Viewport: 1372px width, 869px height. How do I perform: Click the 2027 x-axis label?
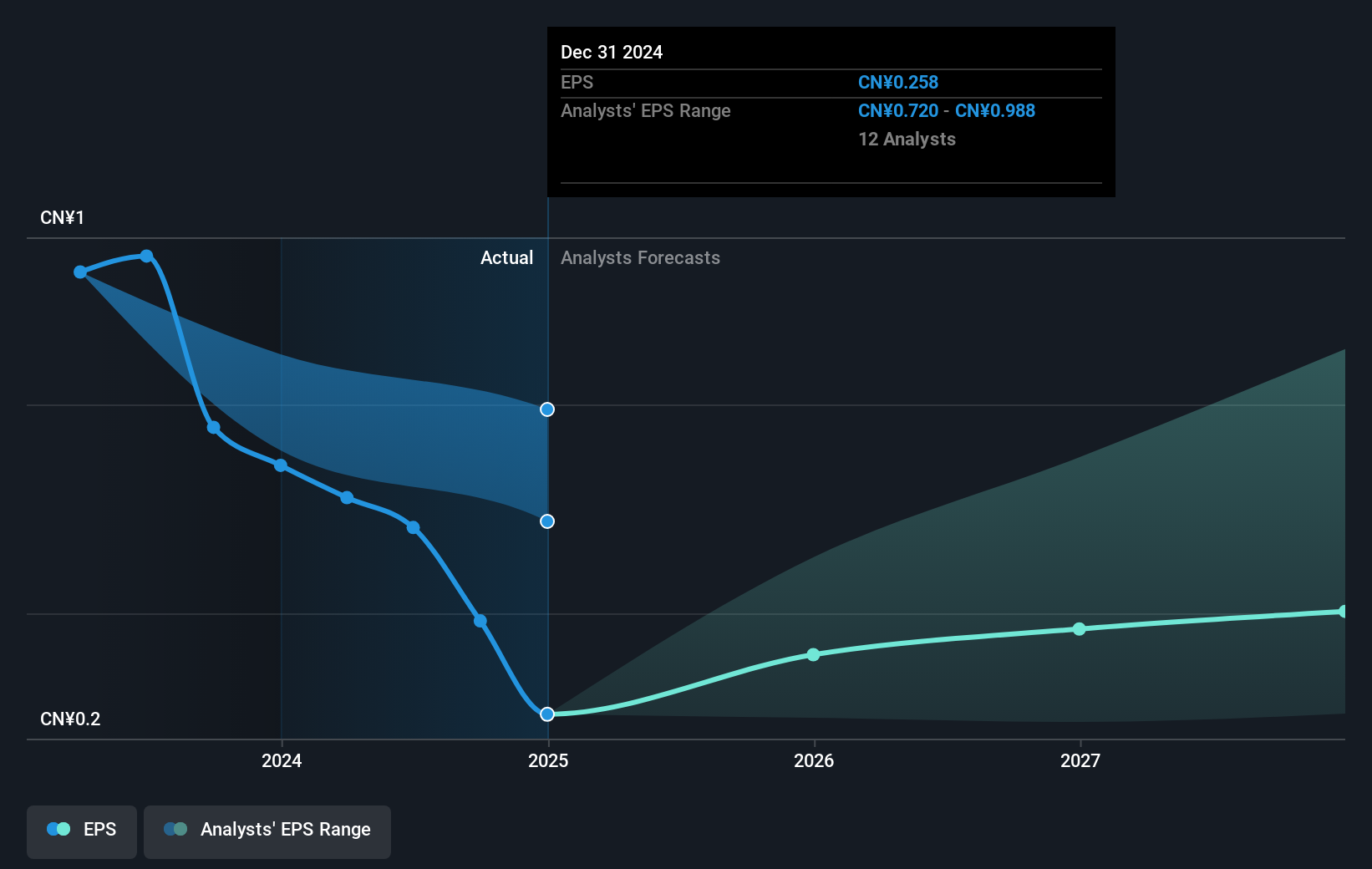(x=1080, y=760)
